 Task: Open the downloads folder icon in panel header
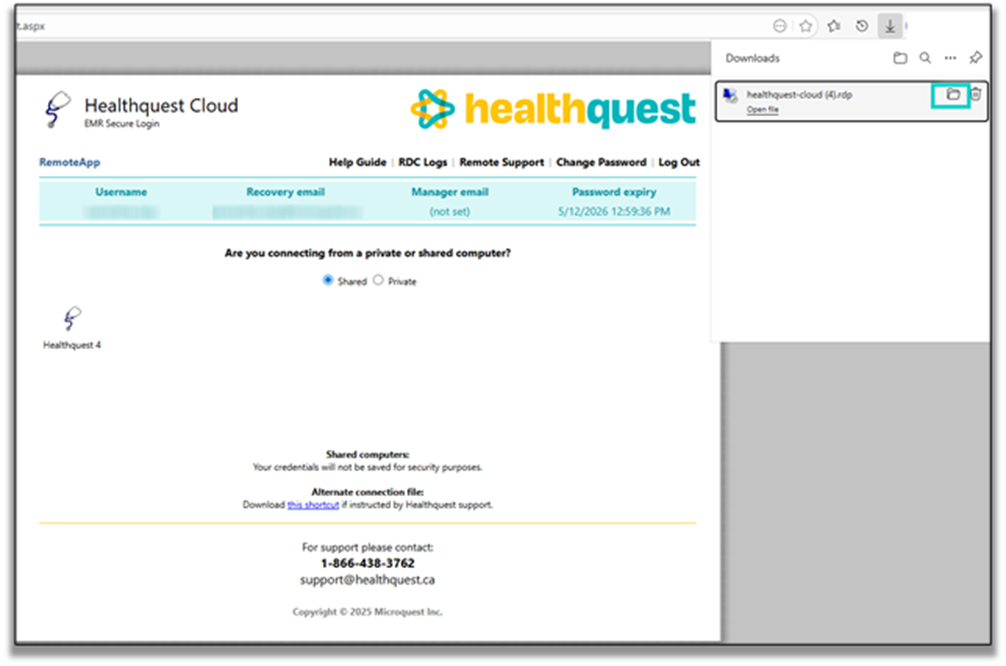click(x=900, y=58)
